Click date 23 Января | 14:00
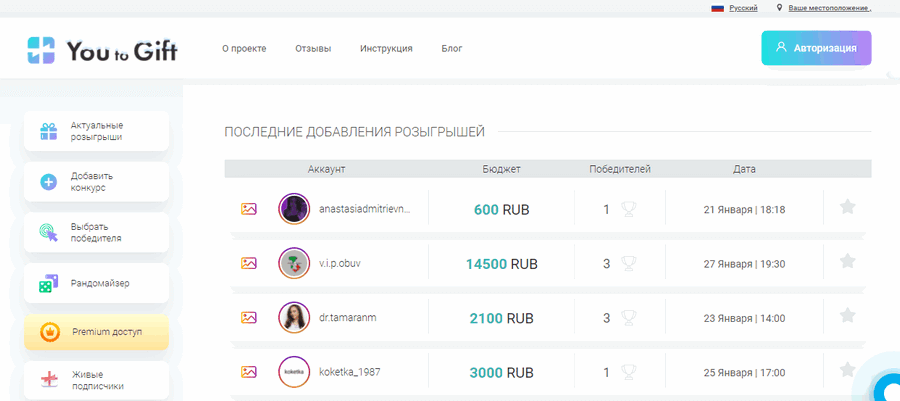 744,318
